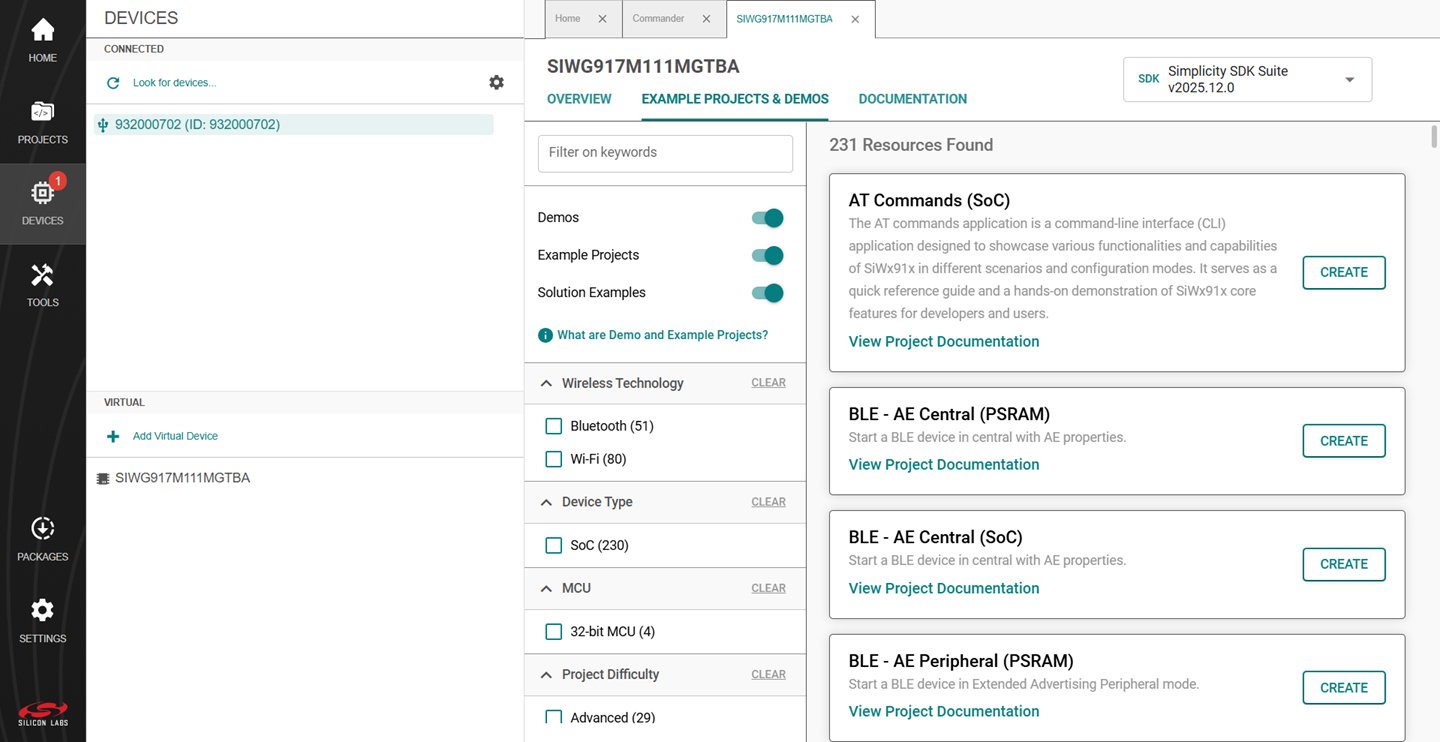The width and height of the screenshot is (1440, 742).
Task: Open BLE - AE Central project documentation link
Action: tap(943, 464)
